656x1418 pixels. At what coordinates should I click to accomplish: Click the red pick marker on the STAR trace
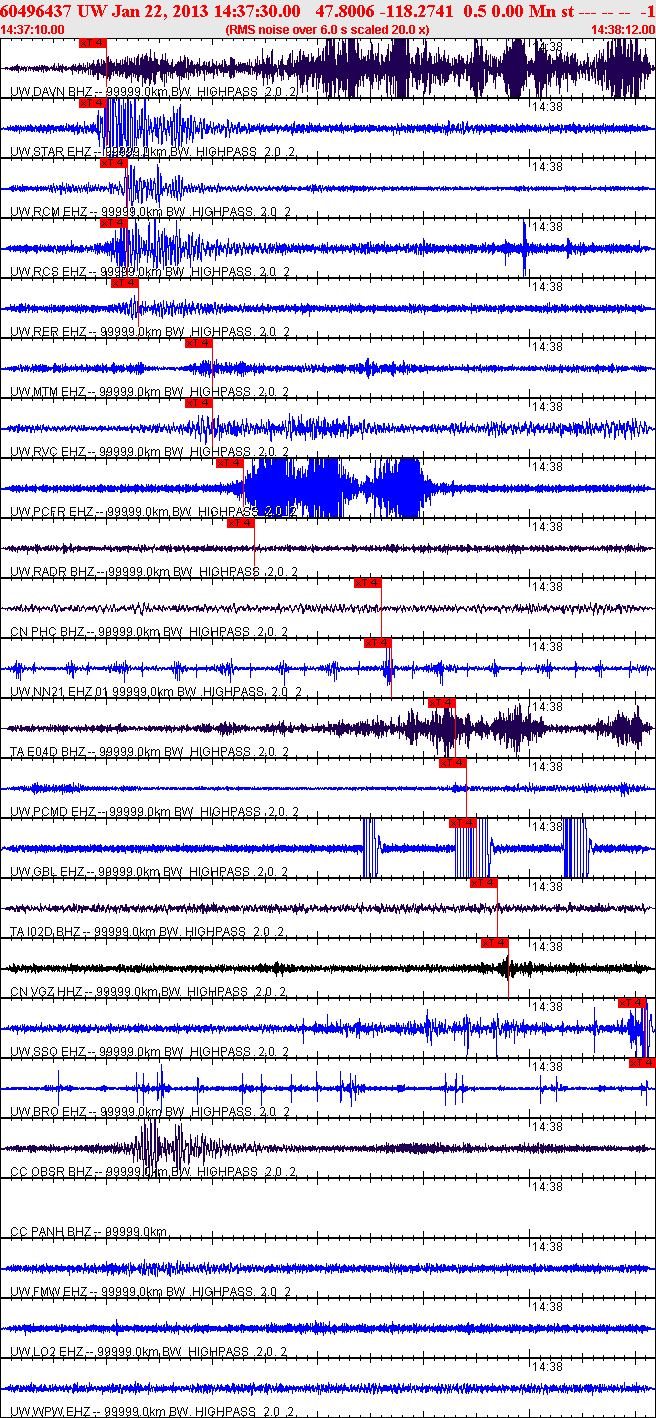91,103
